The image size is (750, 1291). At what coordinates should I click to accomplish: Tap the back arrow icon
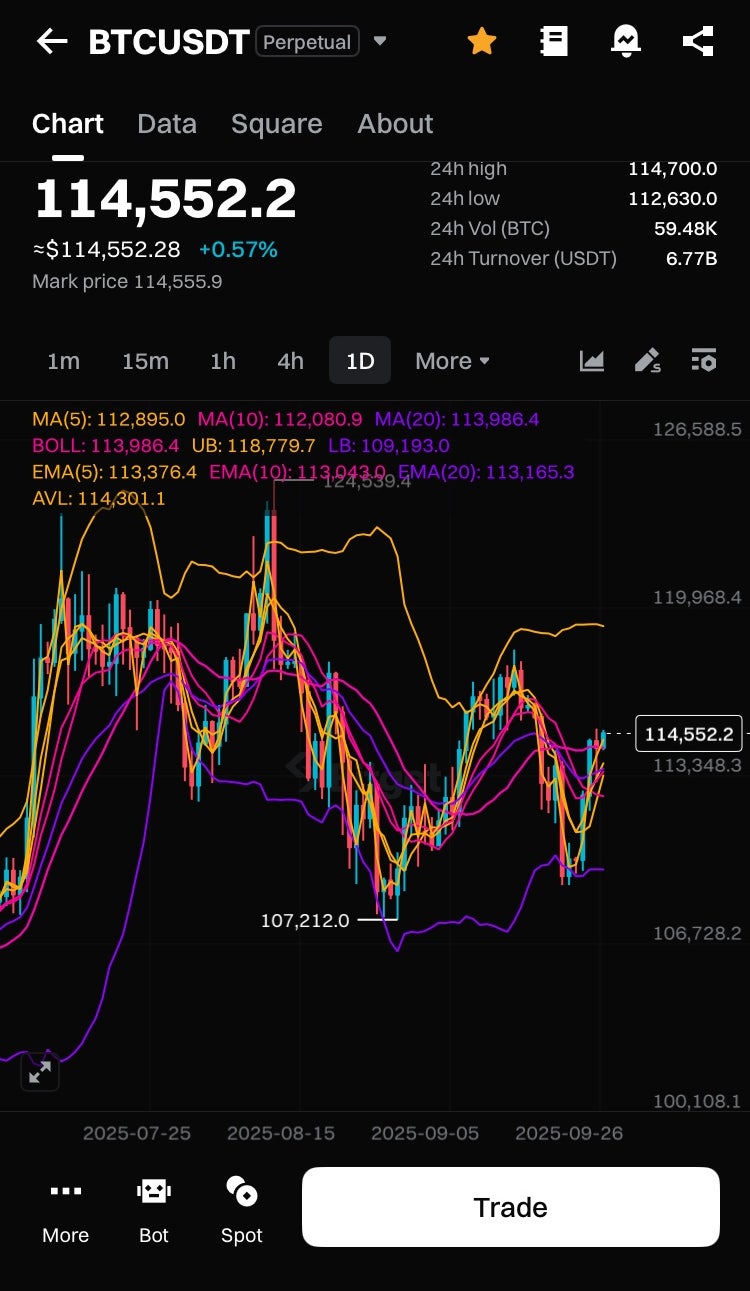point(52,41)
